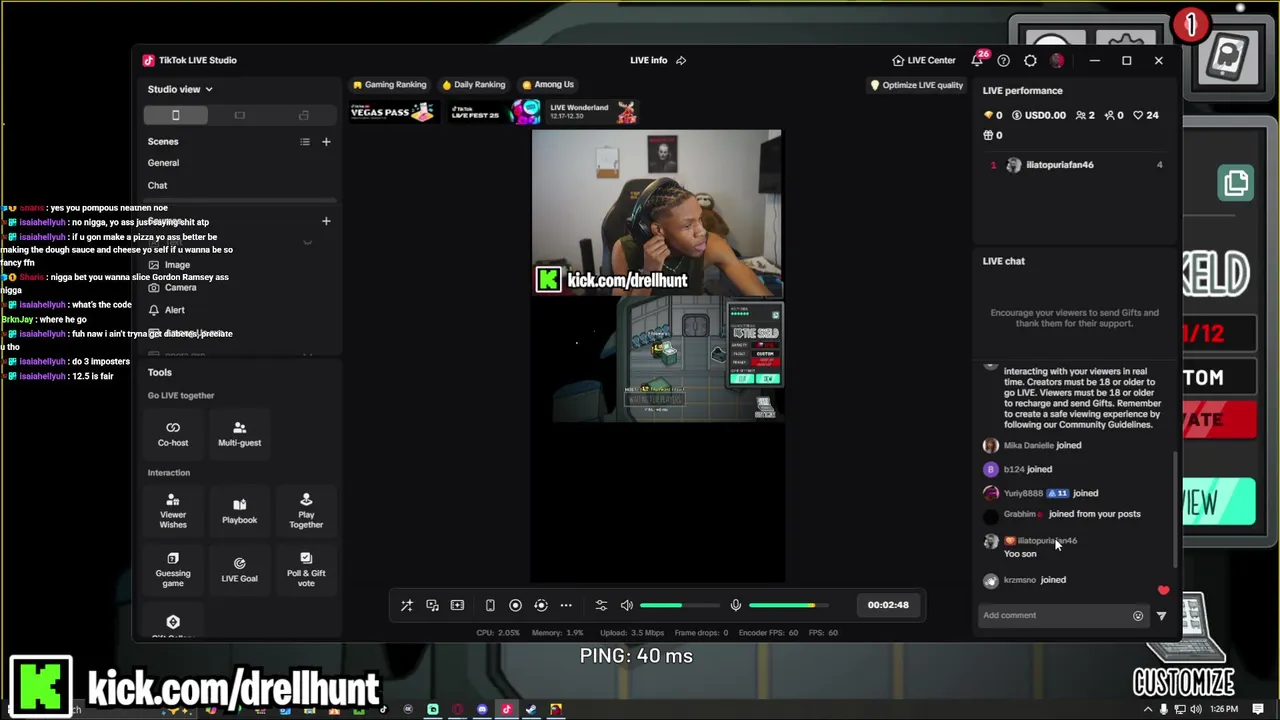Image resolution: width=1280 pixels, height=720 pixels.
Task: Open the Playbook tool
Action: pyautogui.click(x=239, y=511)
